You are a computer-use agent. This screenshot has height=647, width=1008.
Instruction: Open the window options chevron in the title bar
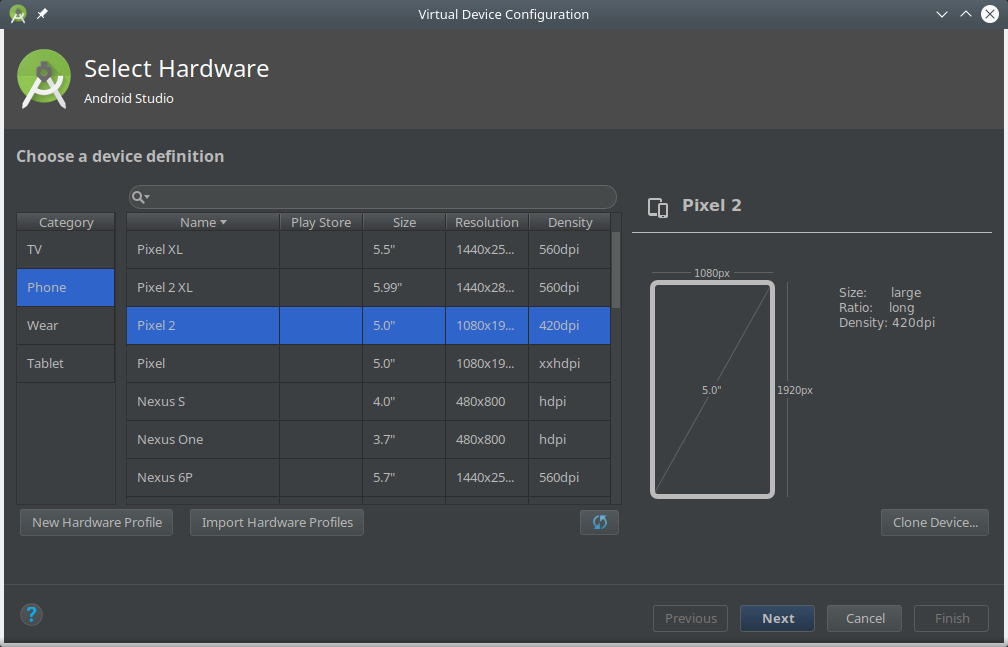(941, 14)
